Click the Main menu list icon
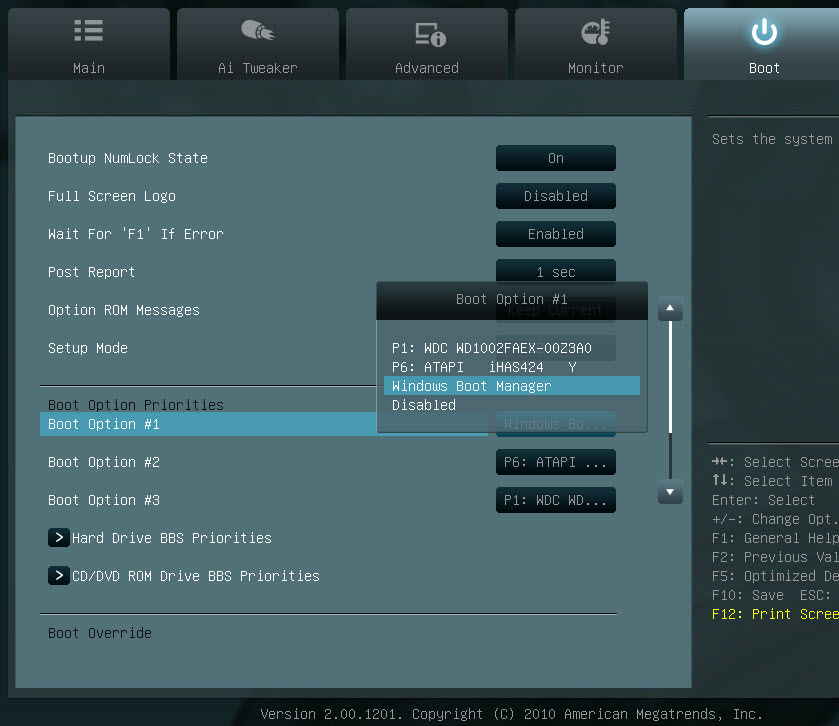839x726 pixels. [x=89, y=31]
